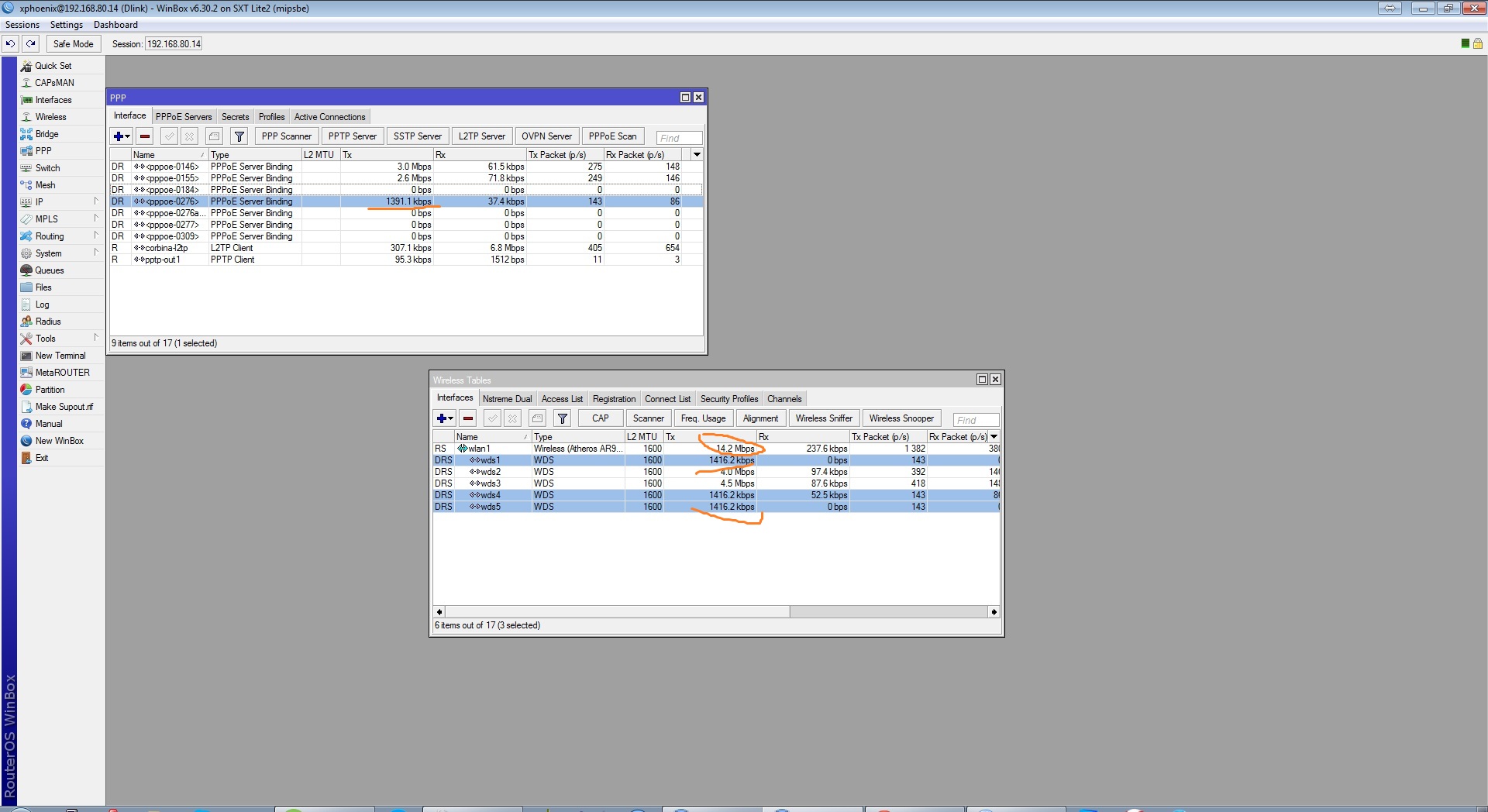Remove selected item in Wireless Tables
1488x812 pixels.
click(x=468, y=418)
